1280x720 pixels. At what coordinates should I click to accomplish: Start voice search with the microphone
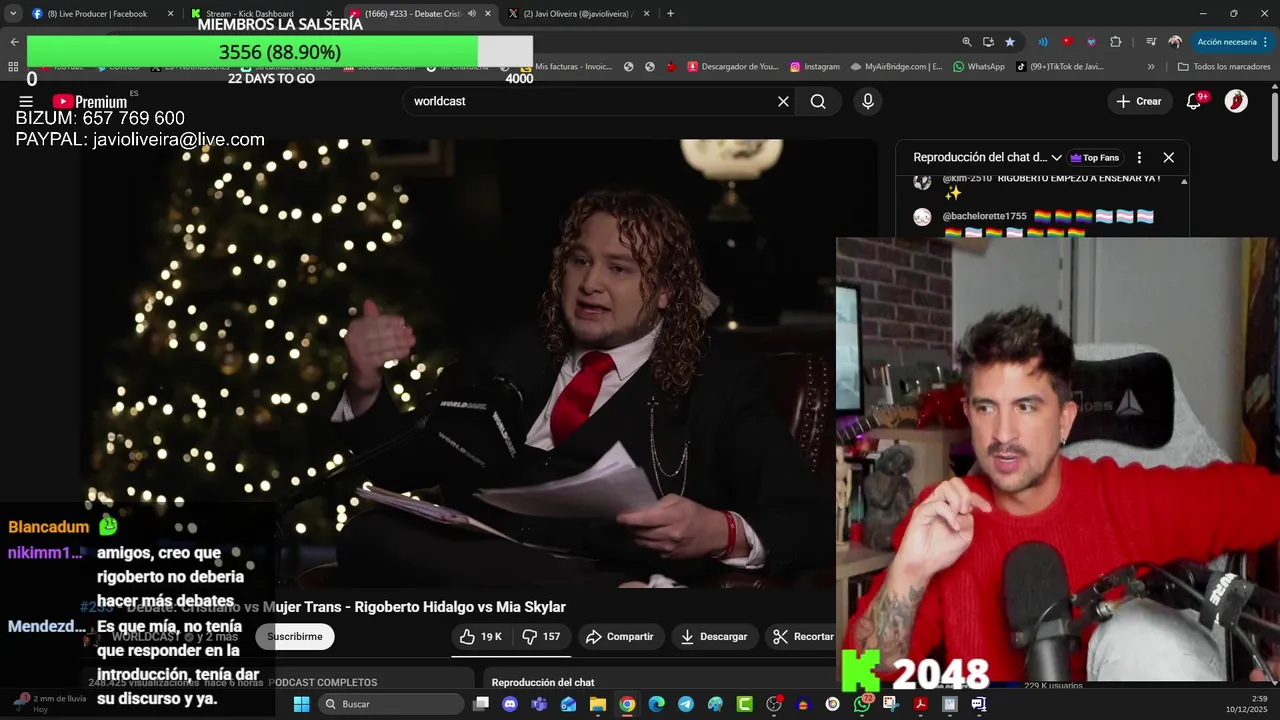(x=867, y=101)
